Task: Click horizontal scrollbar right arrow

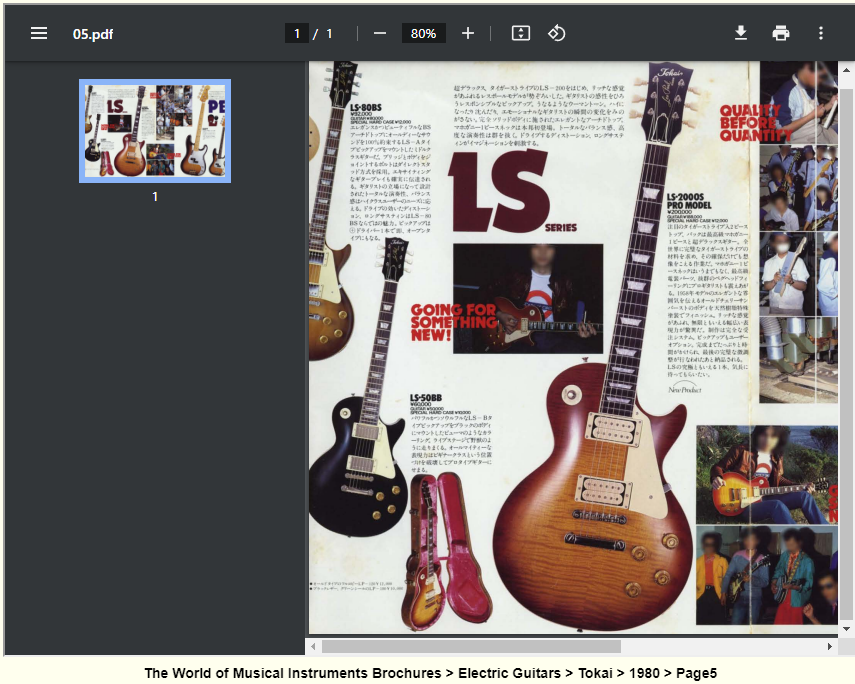Action: (x=829, y=646)
